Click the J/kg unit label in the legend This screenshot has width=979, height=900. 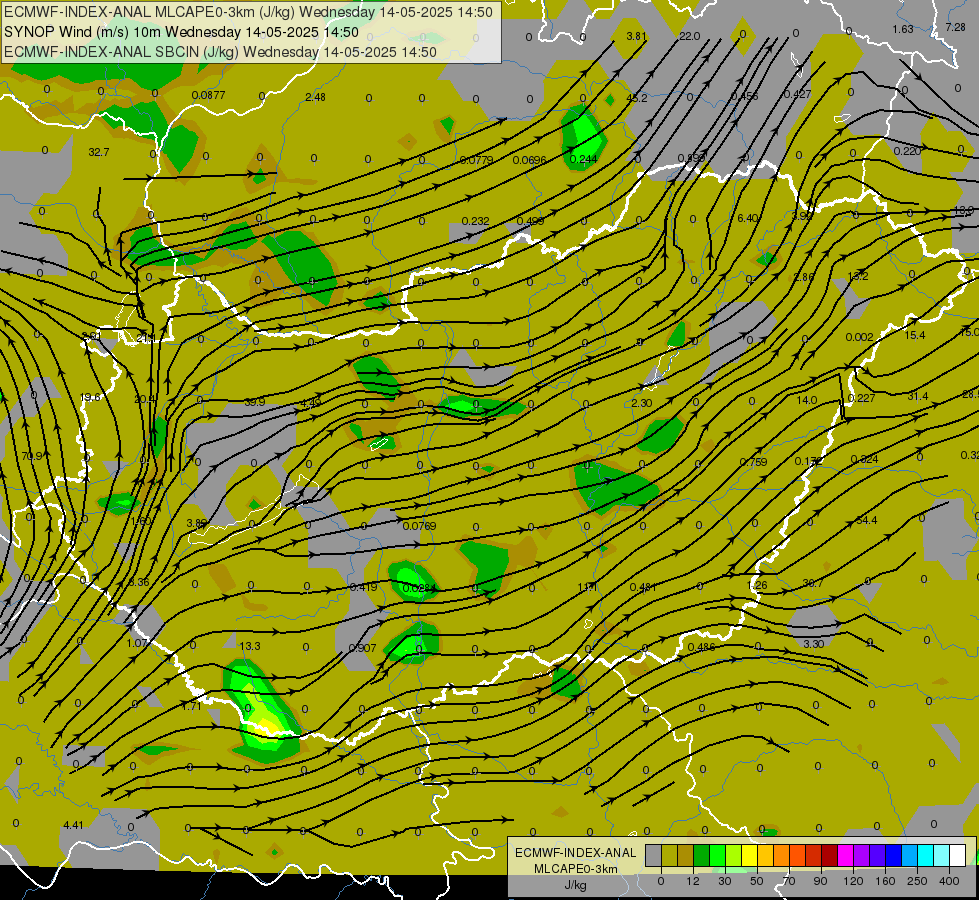(x=576, y=884)
